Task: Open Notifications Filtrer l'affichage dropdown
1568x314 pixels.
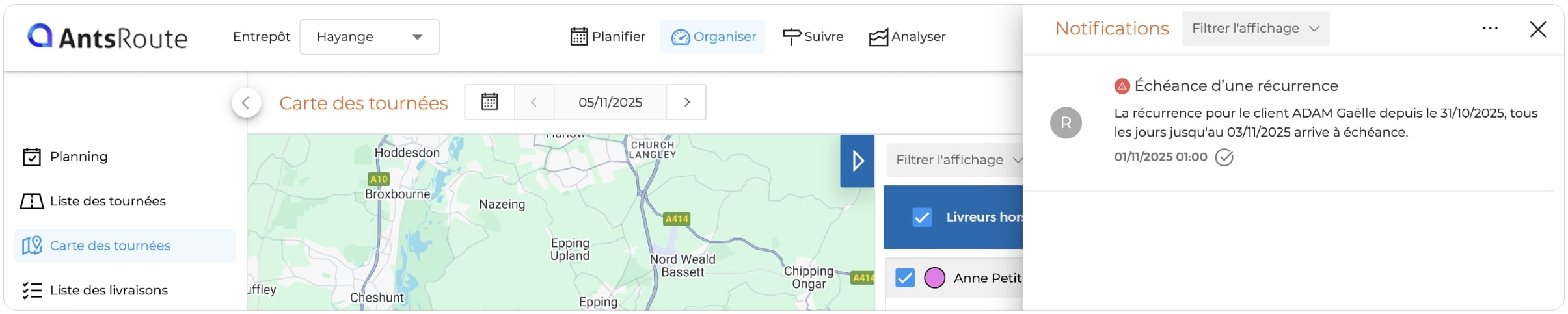Action: 1255,29
